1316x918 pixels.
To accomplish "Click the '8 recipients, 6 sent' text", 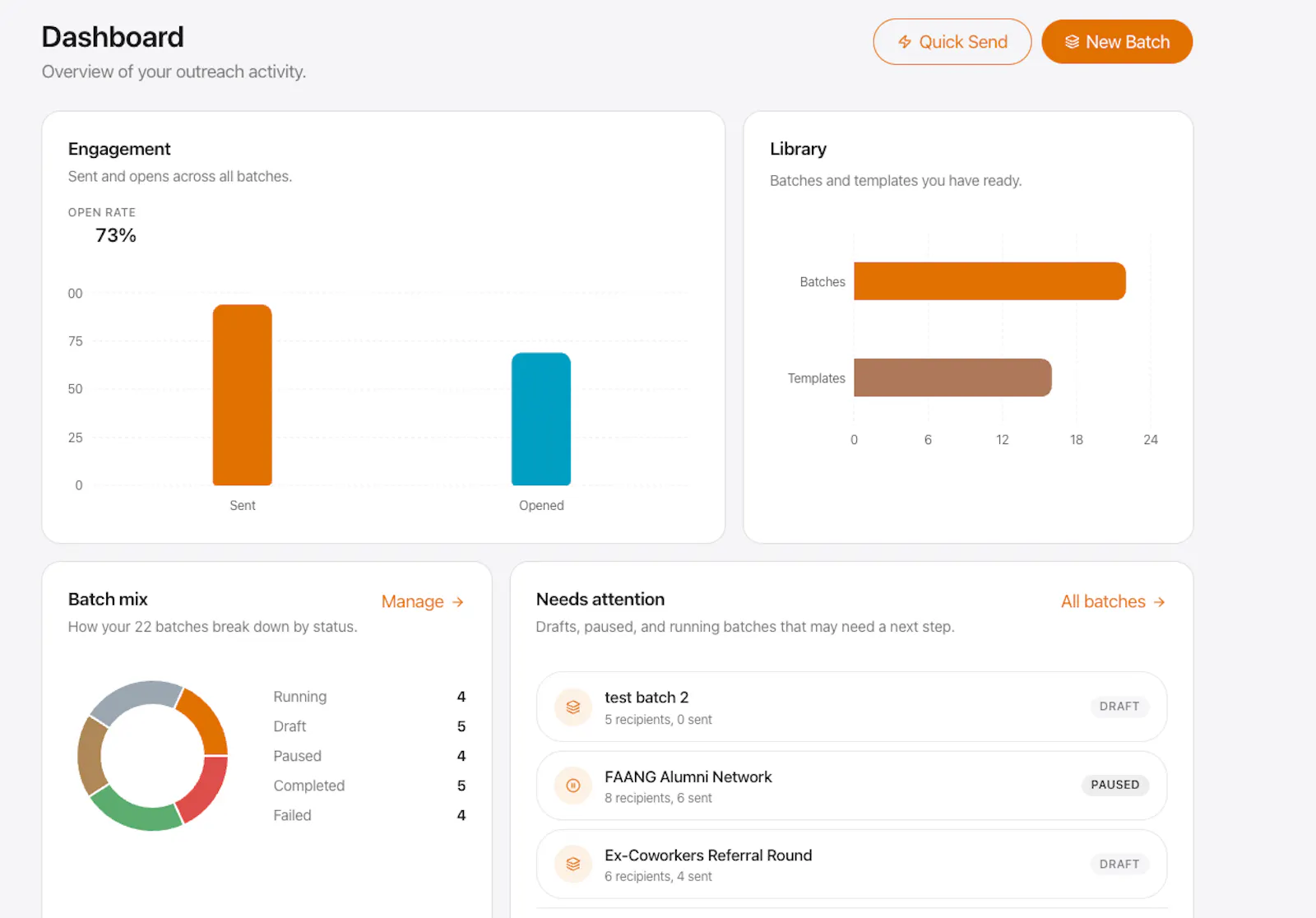I will coord(658,798).
